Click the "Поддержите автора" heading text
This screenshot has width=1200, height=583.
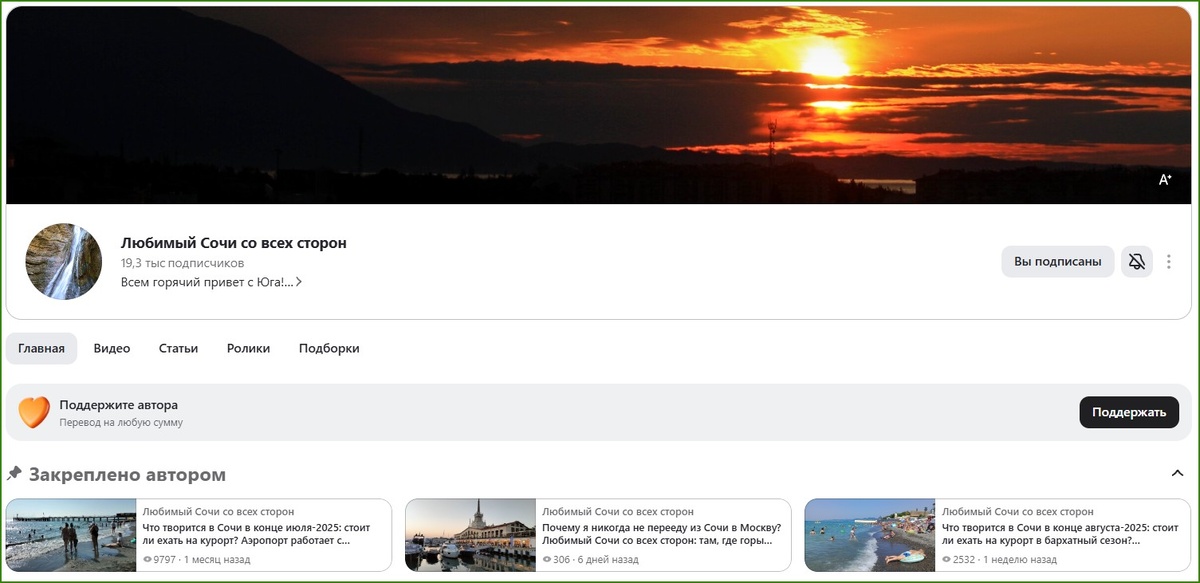[119, 405]
